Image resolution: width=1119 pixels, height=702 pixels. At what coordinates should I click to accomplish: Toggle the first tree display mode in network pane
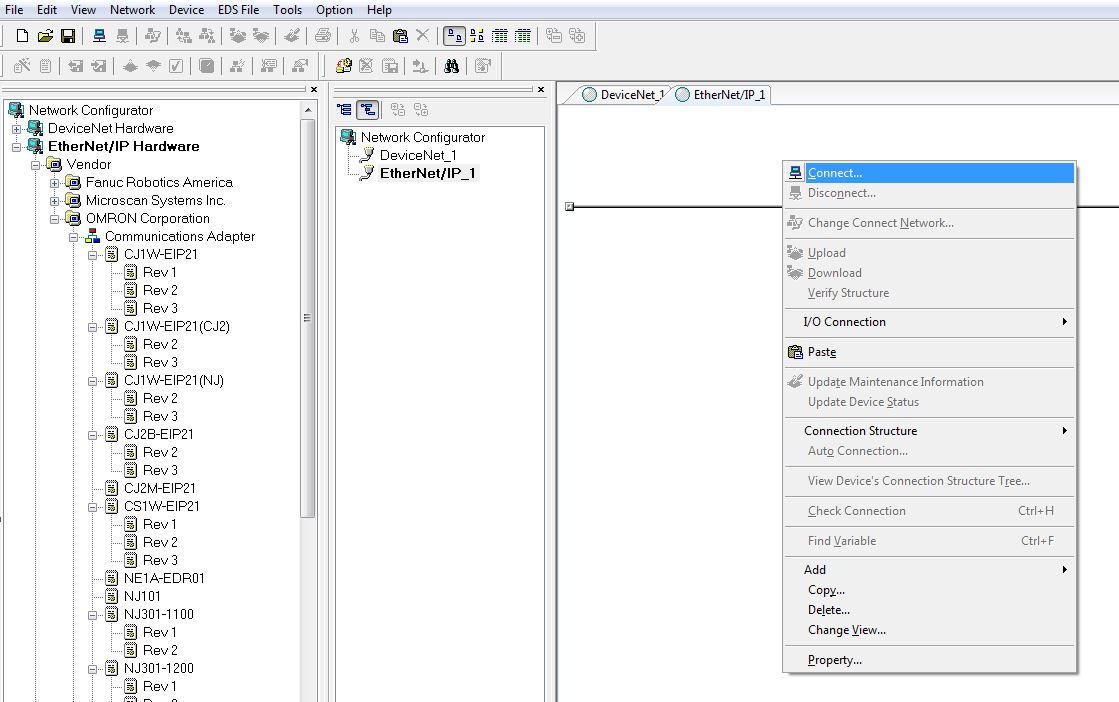(345, 110)
